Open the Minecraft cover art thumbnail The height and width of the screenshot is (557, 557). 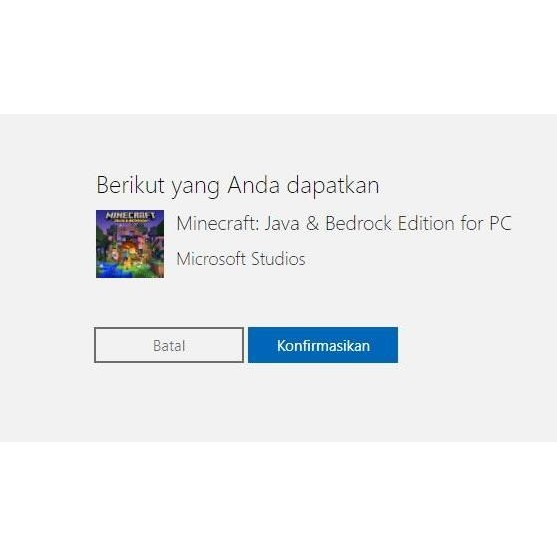(130, 244)
